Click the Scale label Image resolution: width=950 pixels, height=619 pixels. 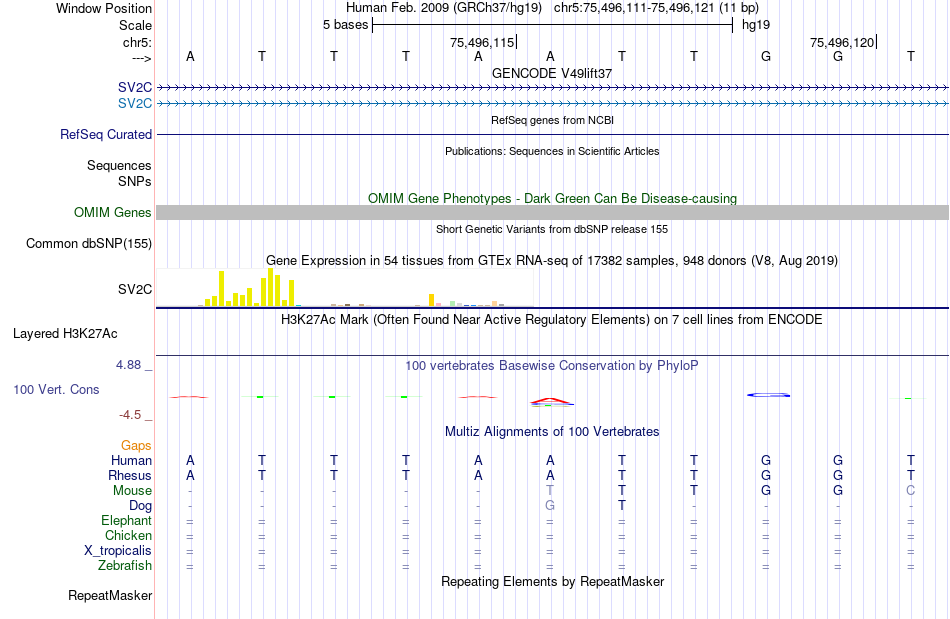(135, 25)
